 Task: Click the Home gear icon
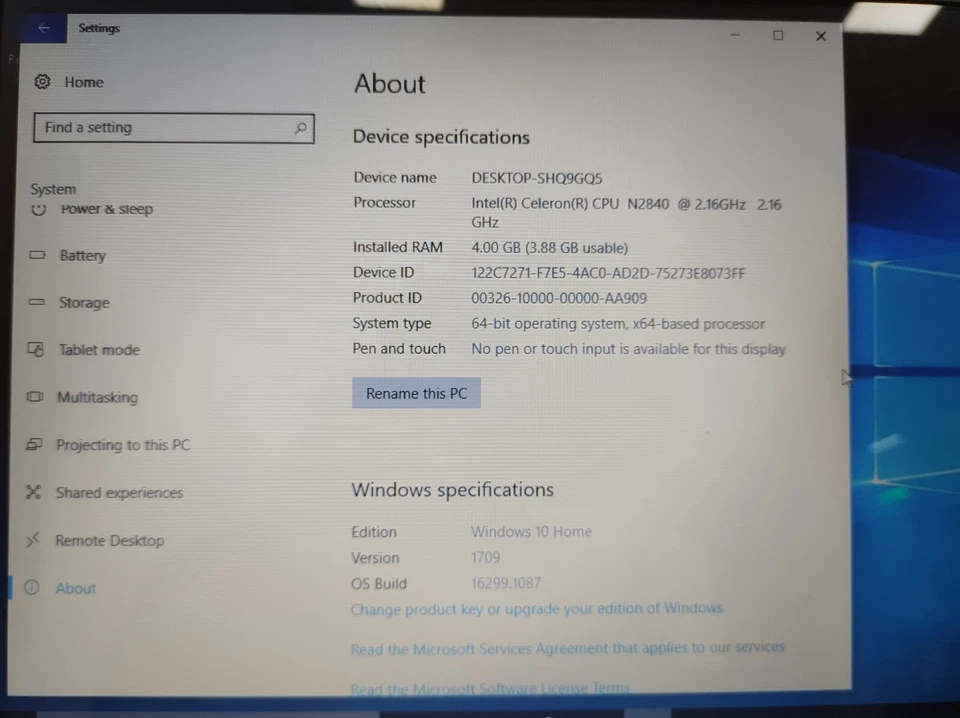point(41,81)
